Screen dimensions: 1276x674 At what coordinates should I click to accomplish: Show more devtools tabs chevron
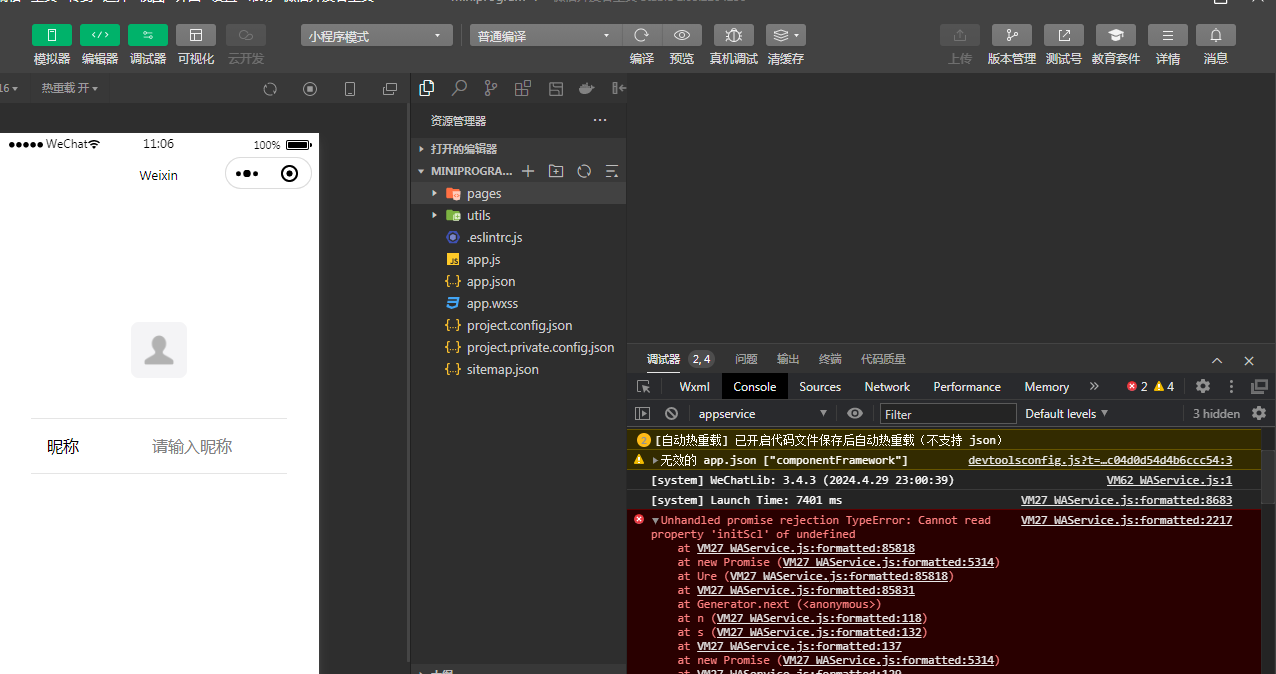pyautogui.click(x=1094, y=386)
